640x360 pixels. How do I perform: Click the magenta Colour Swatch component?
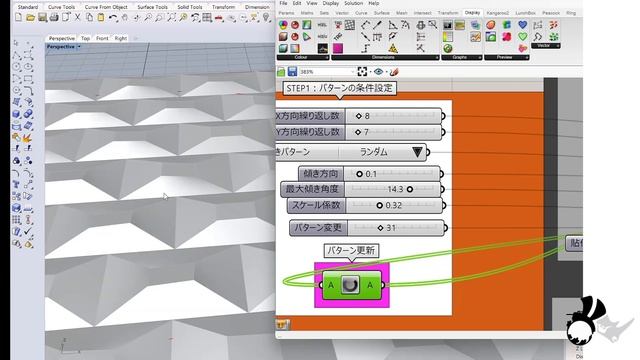pyautogui.click(x=338, y=49)
